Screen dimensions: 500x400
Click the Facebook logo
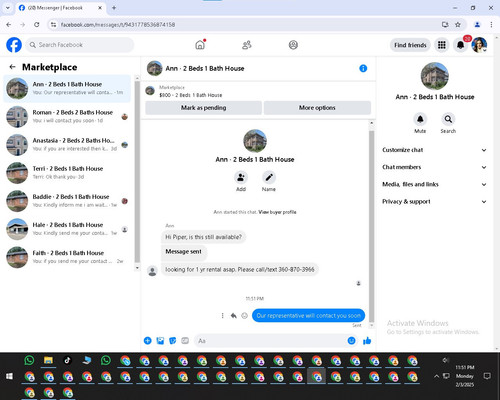(14, 45)
